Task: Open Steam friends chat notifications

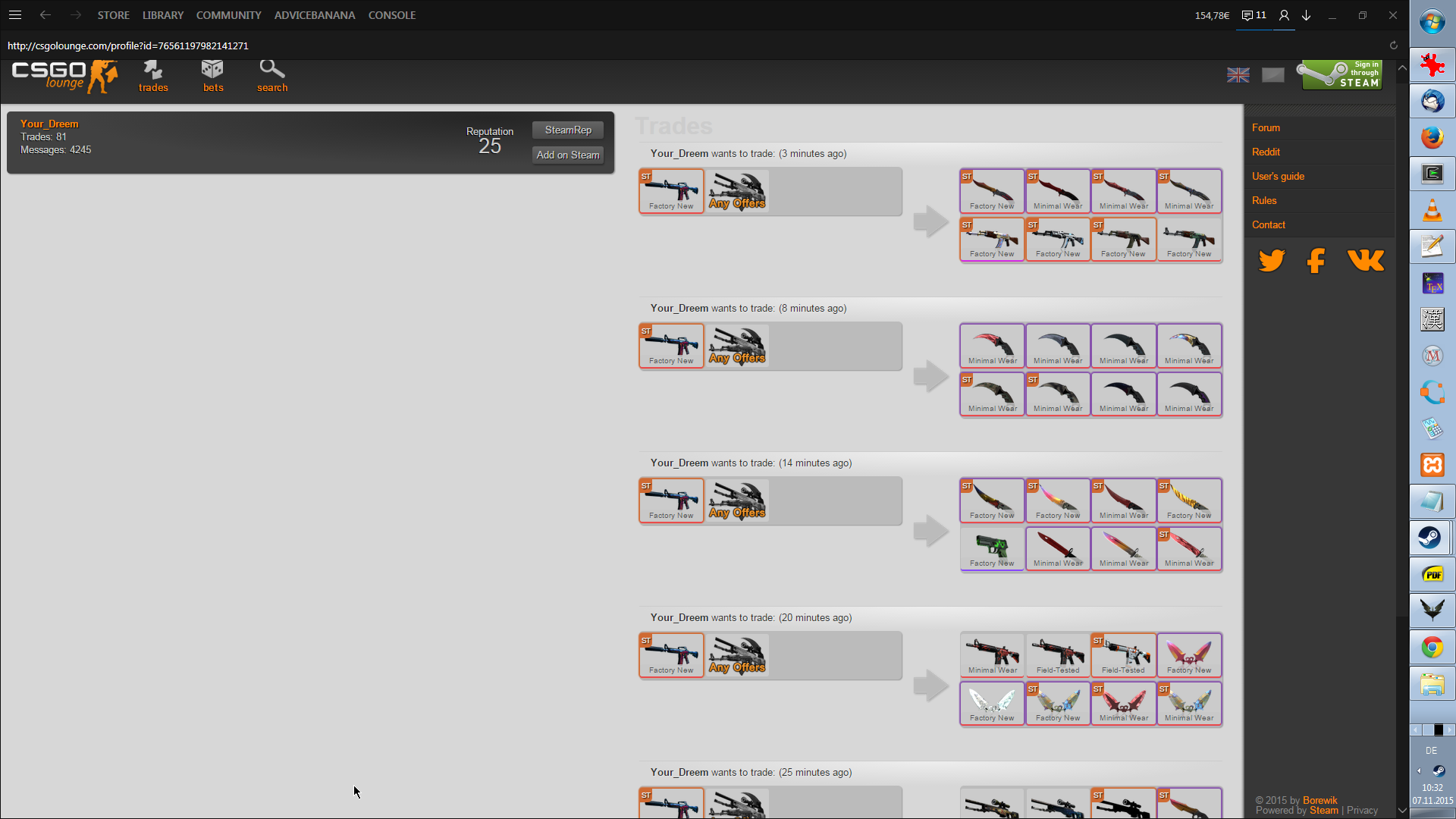Action: tap(1254, 15)
